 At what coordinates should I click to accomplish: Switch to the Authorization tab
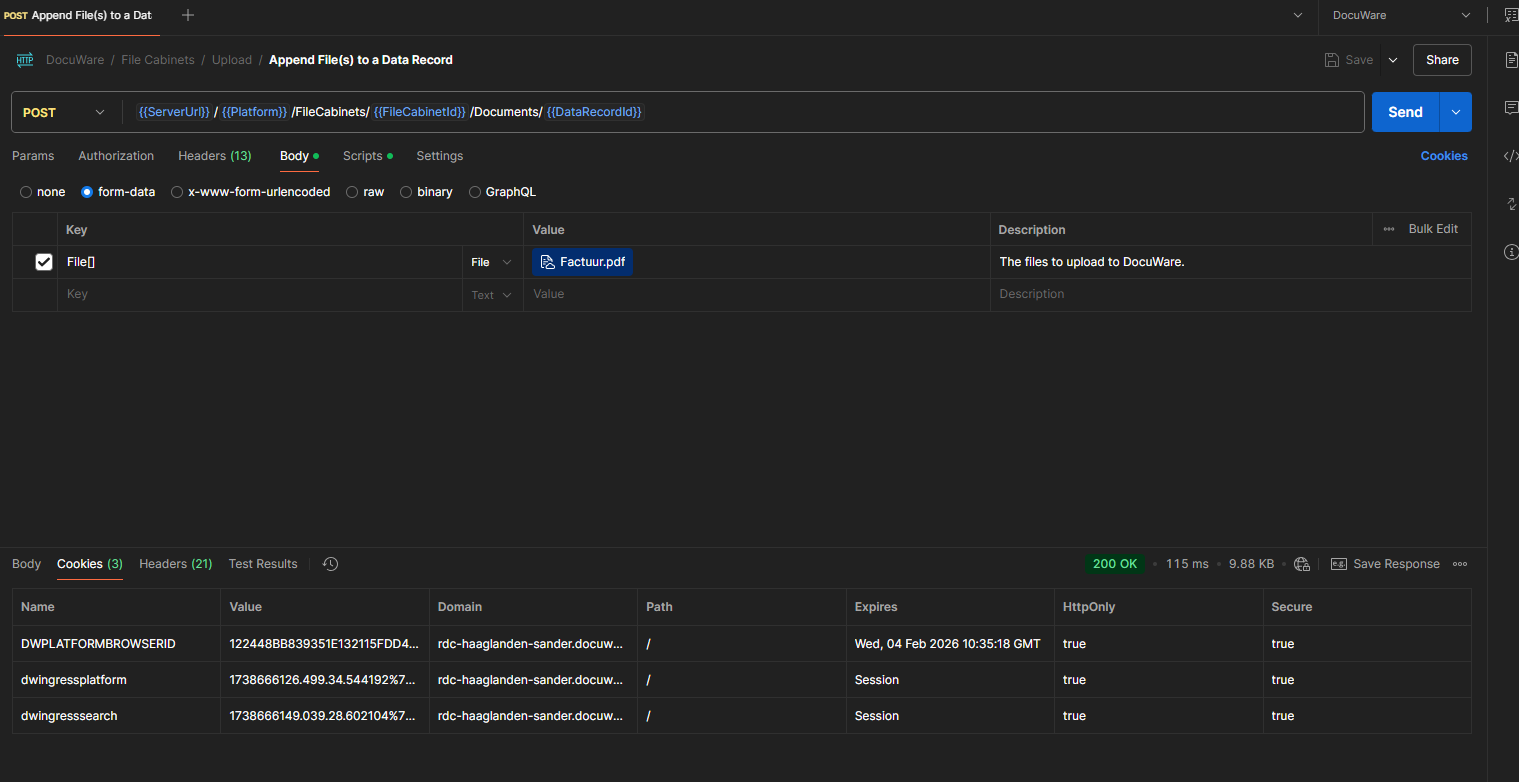[x=116, y=156]
